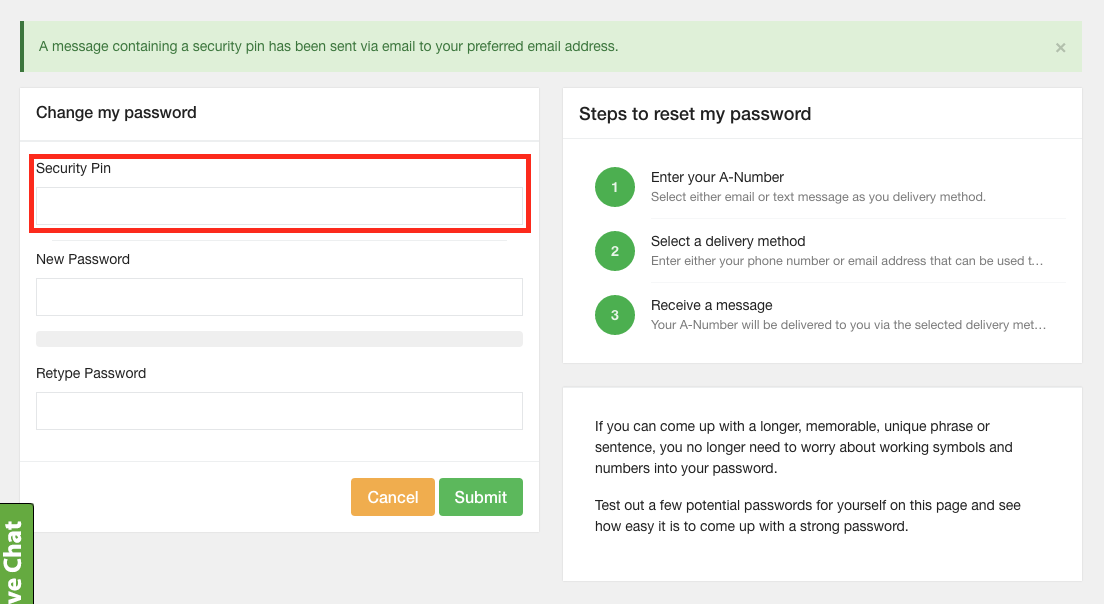Click the Retype Password field label
This screenshot has width=1104, height=604.
[x=91, y=373]
